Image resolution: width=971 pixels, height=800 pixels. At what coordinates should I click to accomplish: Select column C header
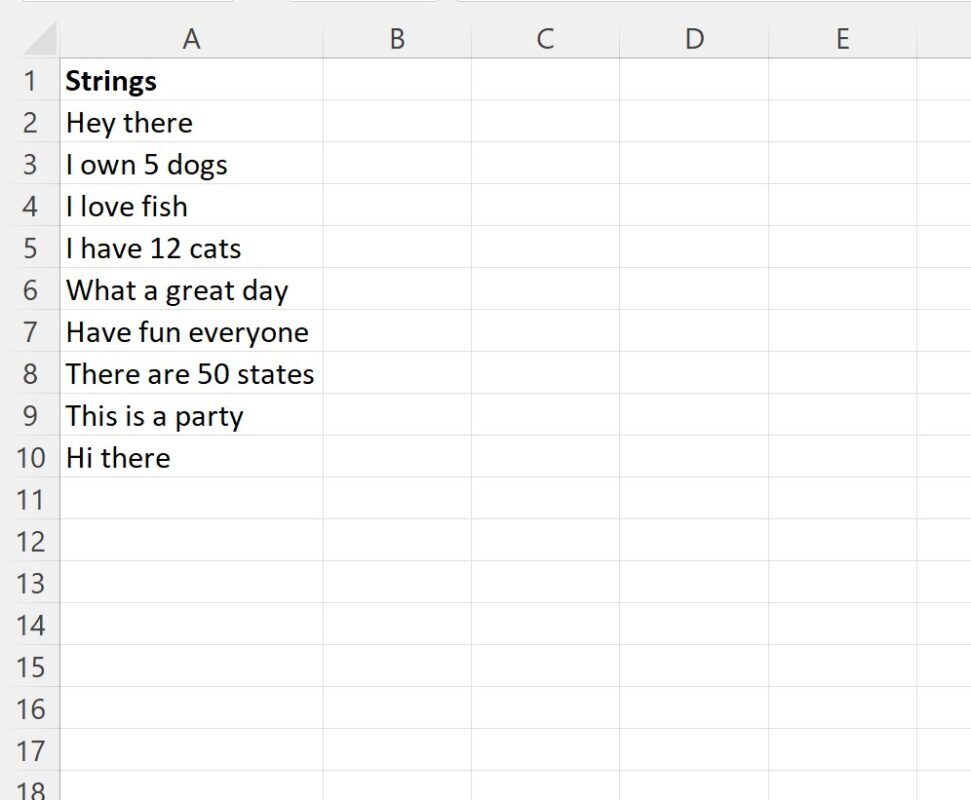point(545,38)
